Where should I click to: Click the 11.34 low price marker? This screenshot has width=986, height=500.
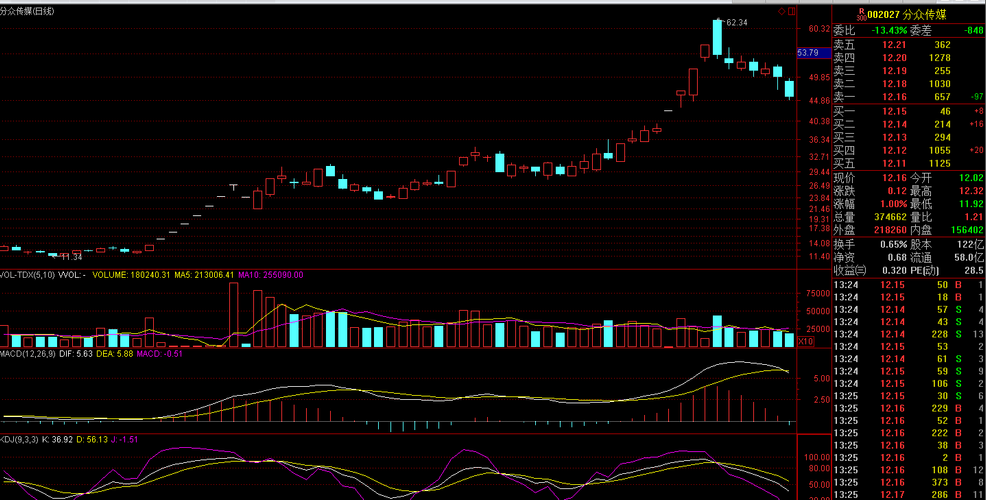click(x=71, y=257)
